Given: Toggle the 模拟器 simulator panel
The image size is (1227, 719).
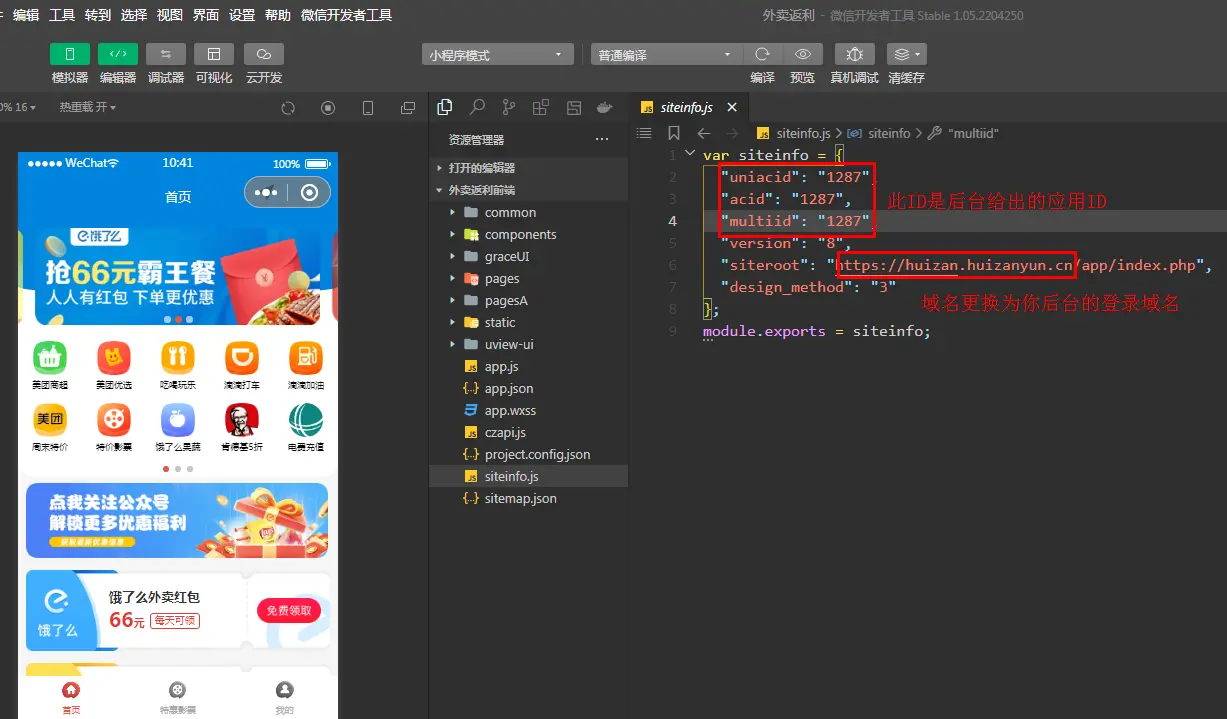Looking at the screenshot, I should coord(70,54).
